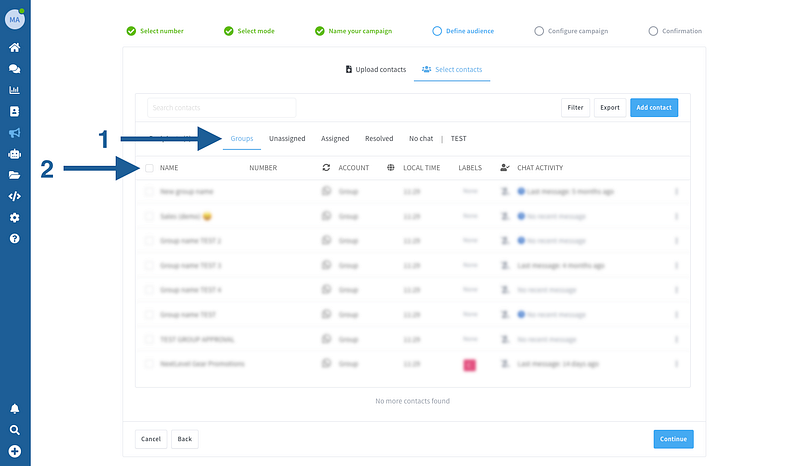
Task: Open the first row's three-dot menu
Action: pos(676,191)
